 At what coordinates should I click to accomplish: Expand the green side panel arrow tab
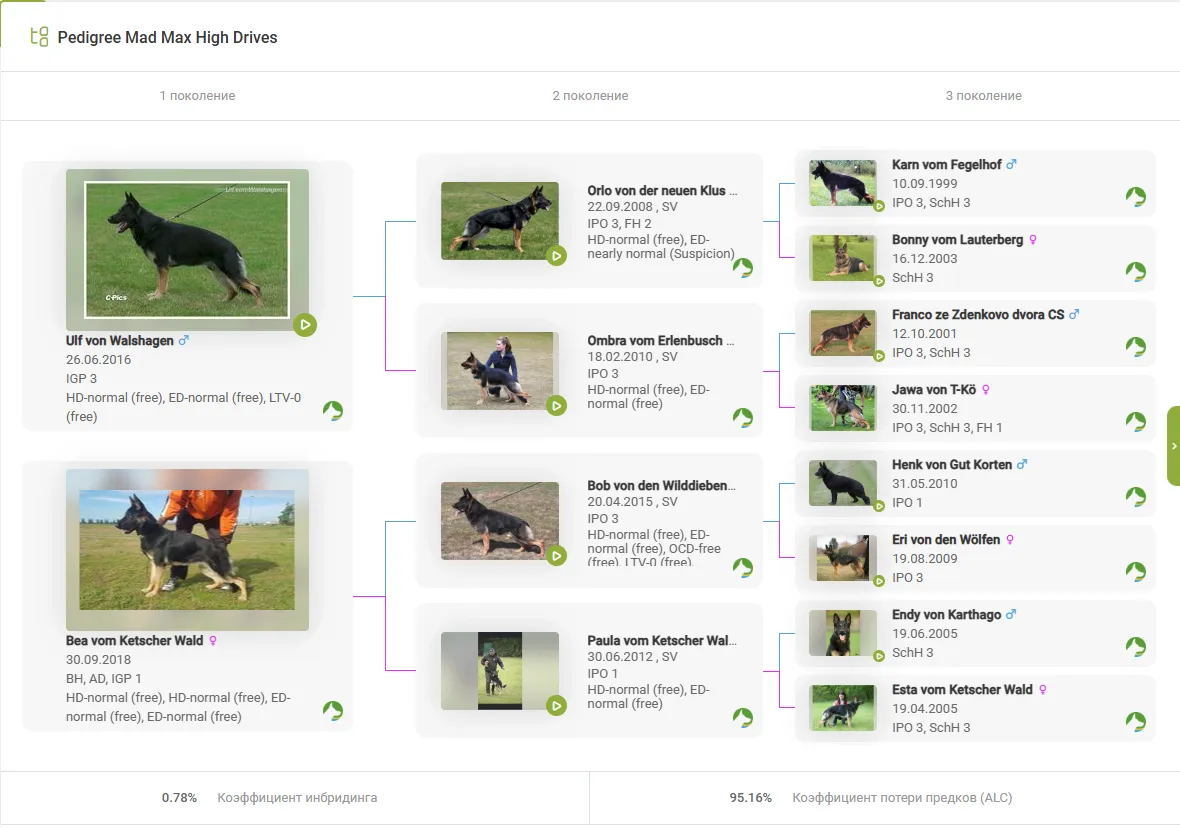click(1173, 446)
